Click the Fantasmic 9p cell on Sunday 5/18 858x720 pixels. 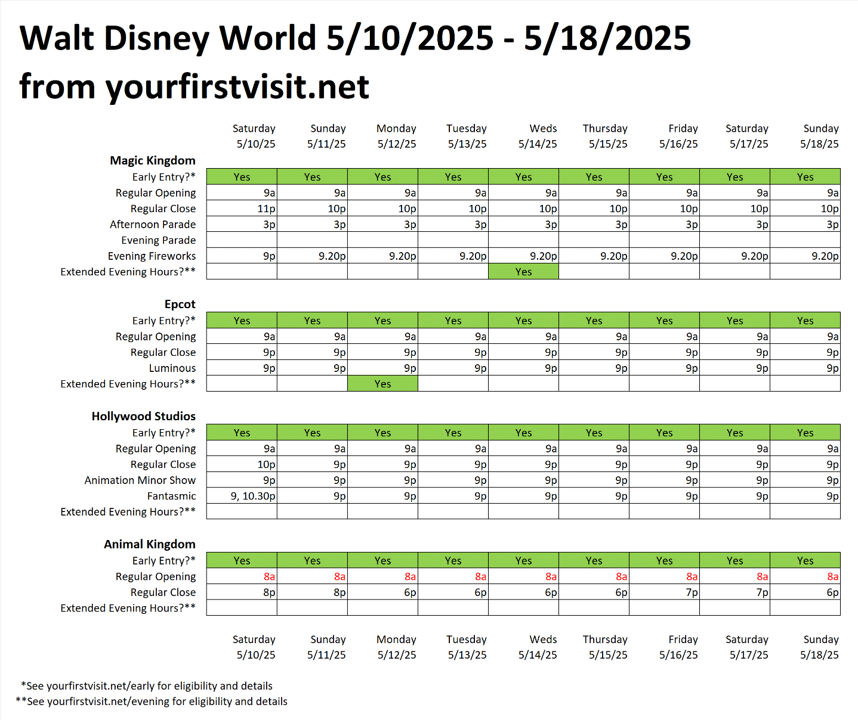coord(805,496)
